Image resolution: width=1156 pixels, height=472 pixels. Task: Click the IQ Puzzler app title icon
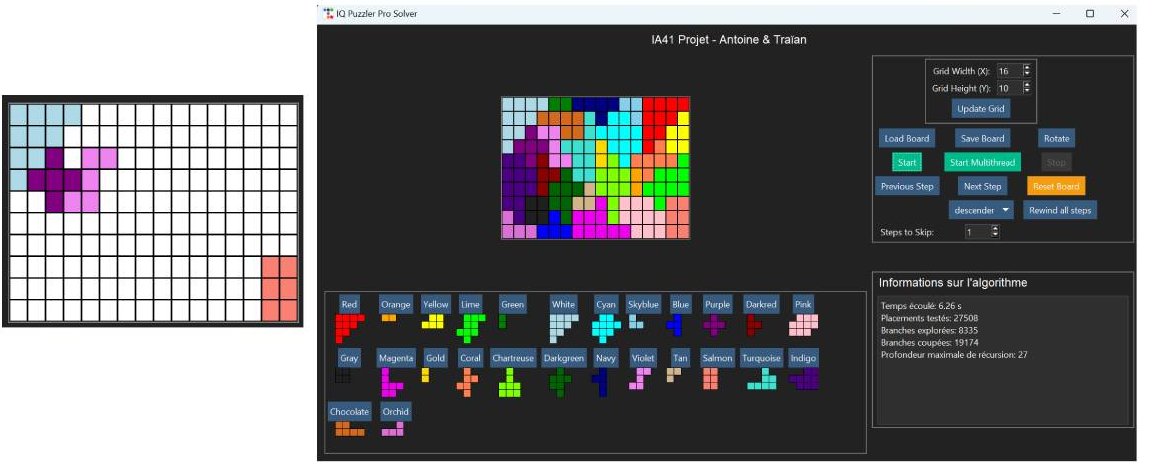click(x=329, y=13)
